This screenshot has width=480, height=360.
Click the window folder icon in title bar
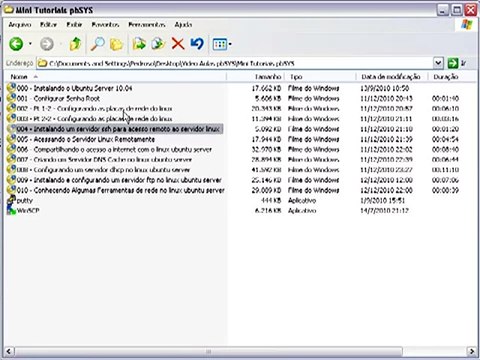(x=8, y=9)
